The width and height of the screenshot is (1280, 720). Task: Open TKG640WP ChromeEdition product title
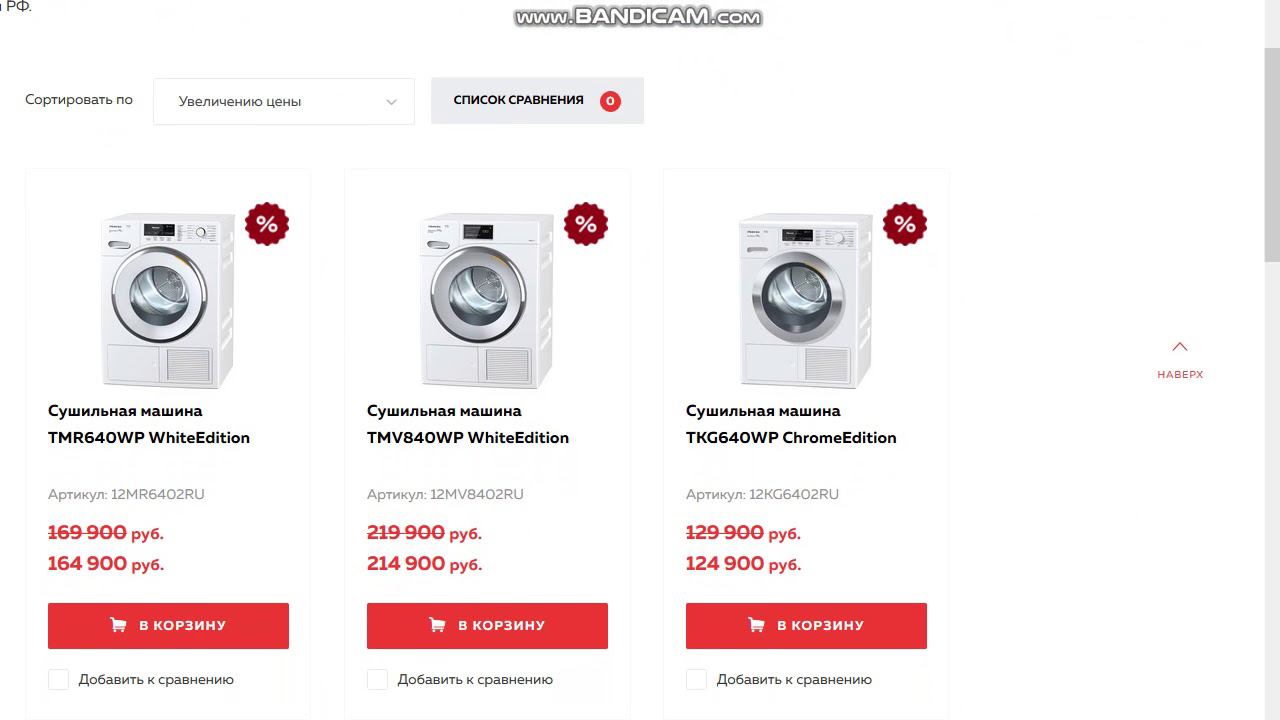(x=791, y=424)
